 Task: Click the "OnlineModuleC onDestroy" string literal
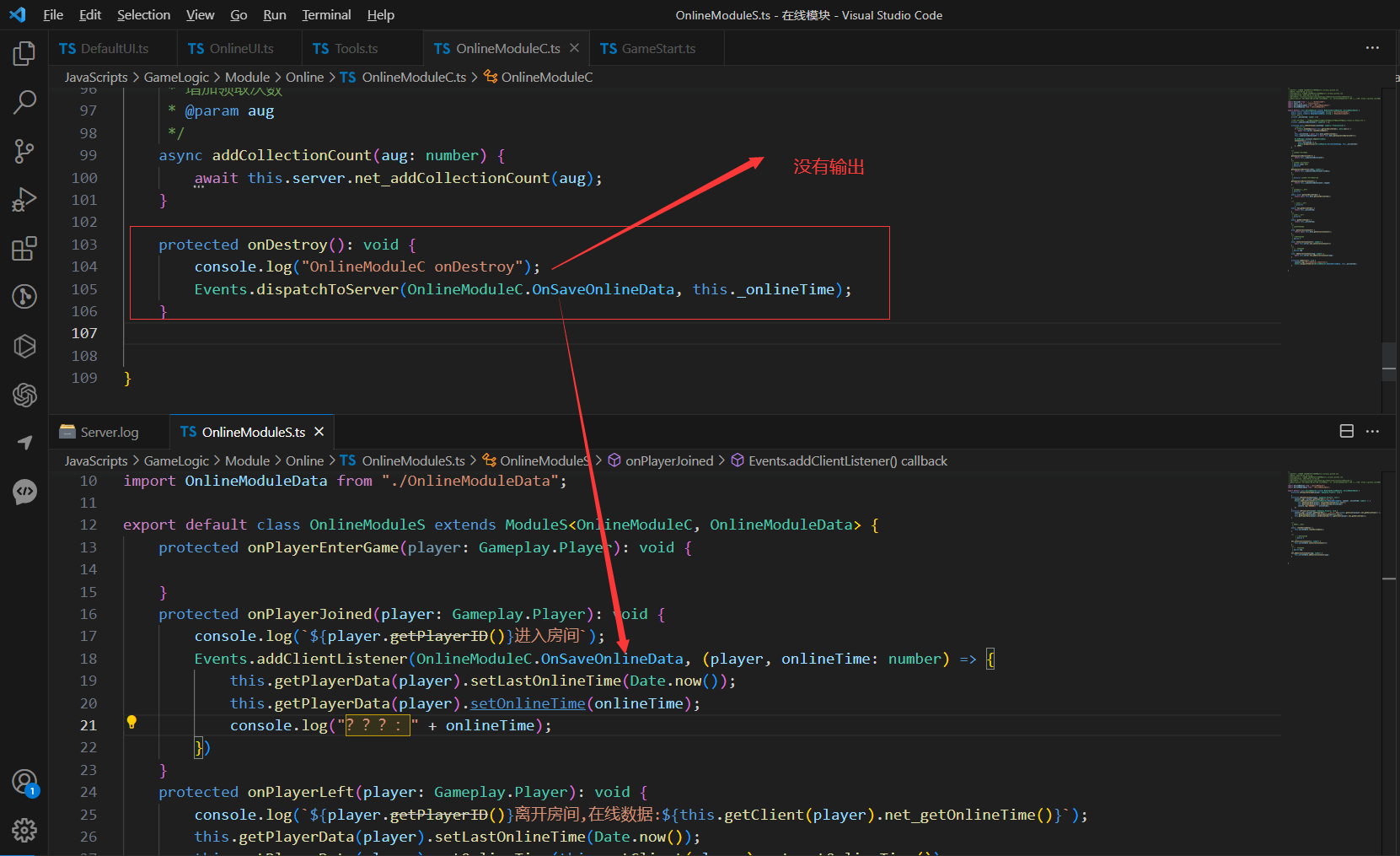point(412,266)
